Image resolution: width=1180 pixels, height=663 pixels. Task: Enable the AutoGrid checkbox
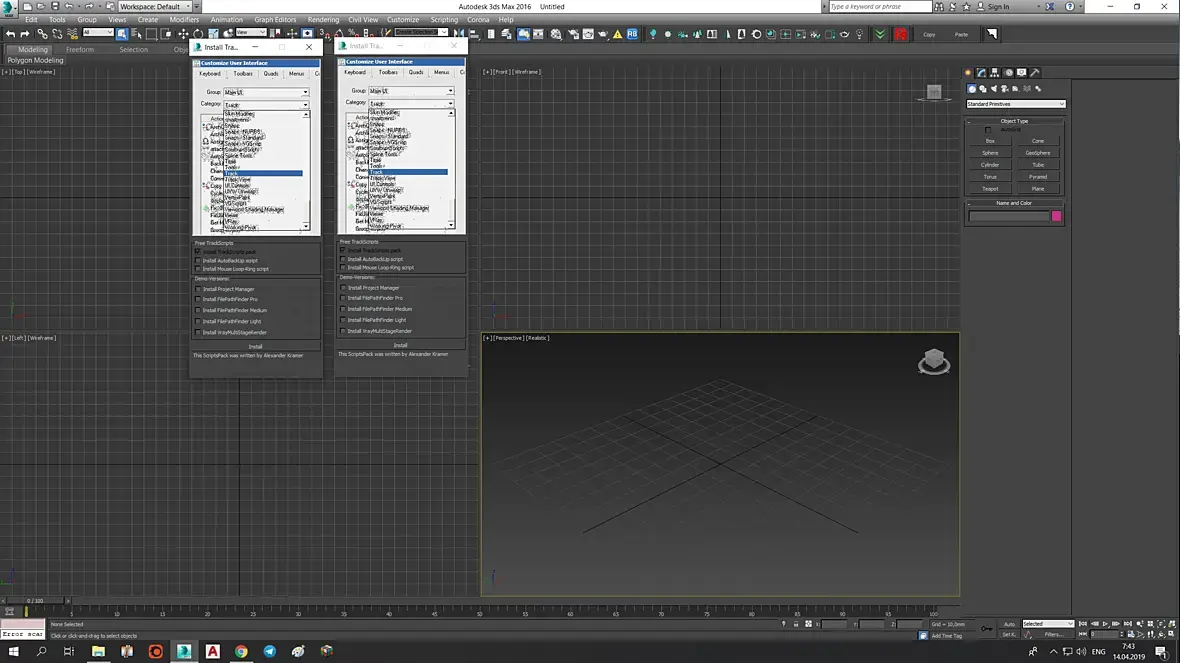coord(989,130)
